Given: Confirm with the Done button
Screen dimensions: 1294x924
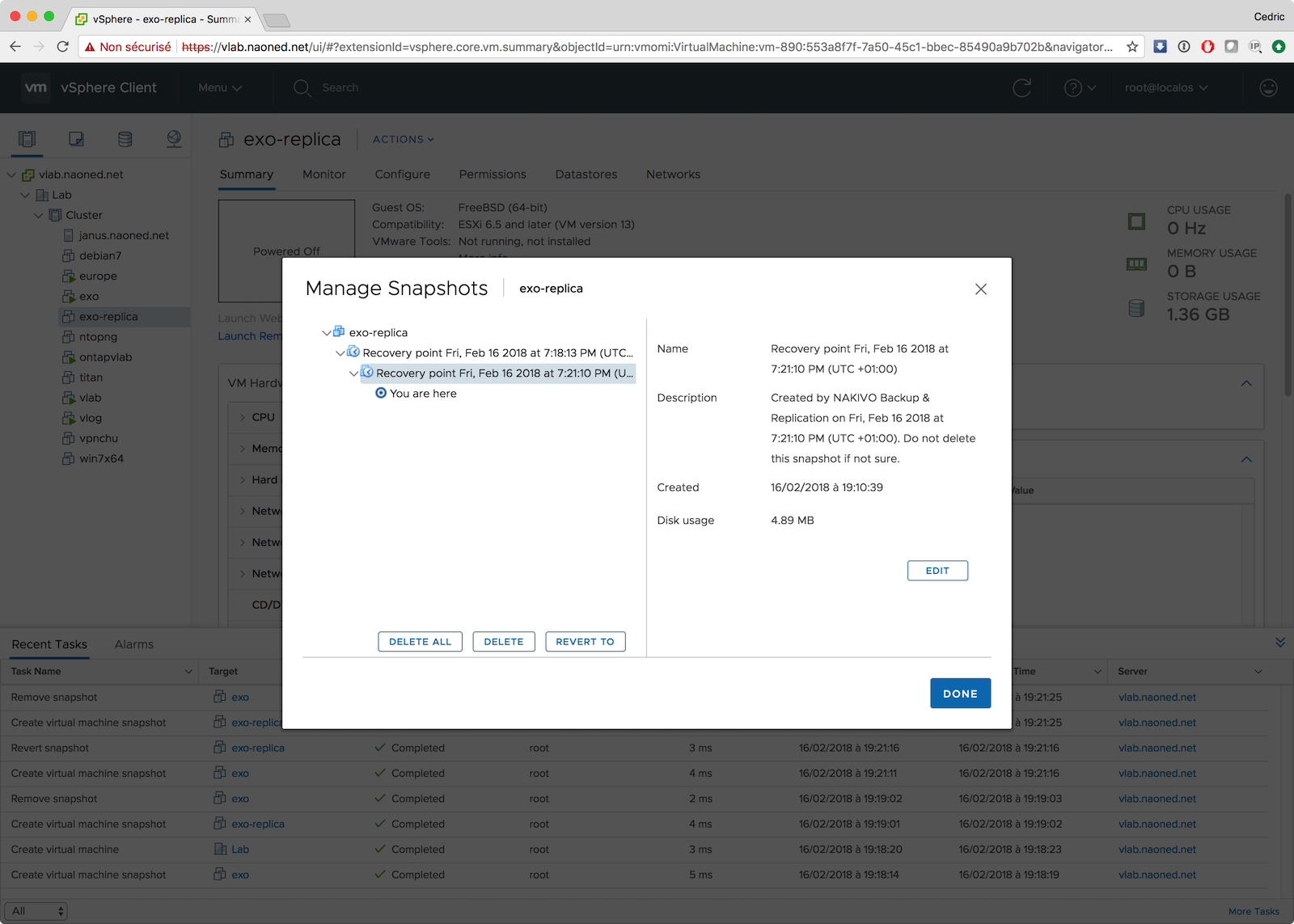Looking at the screenshot, I should pos(960,694).
